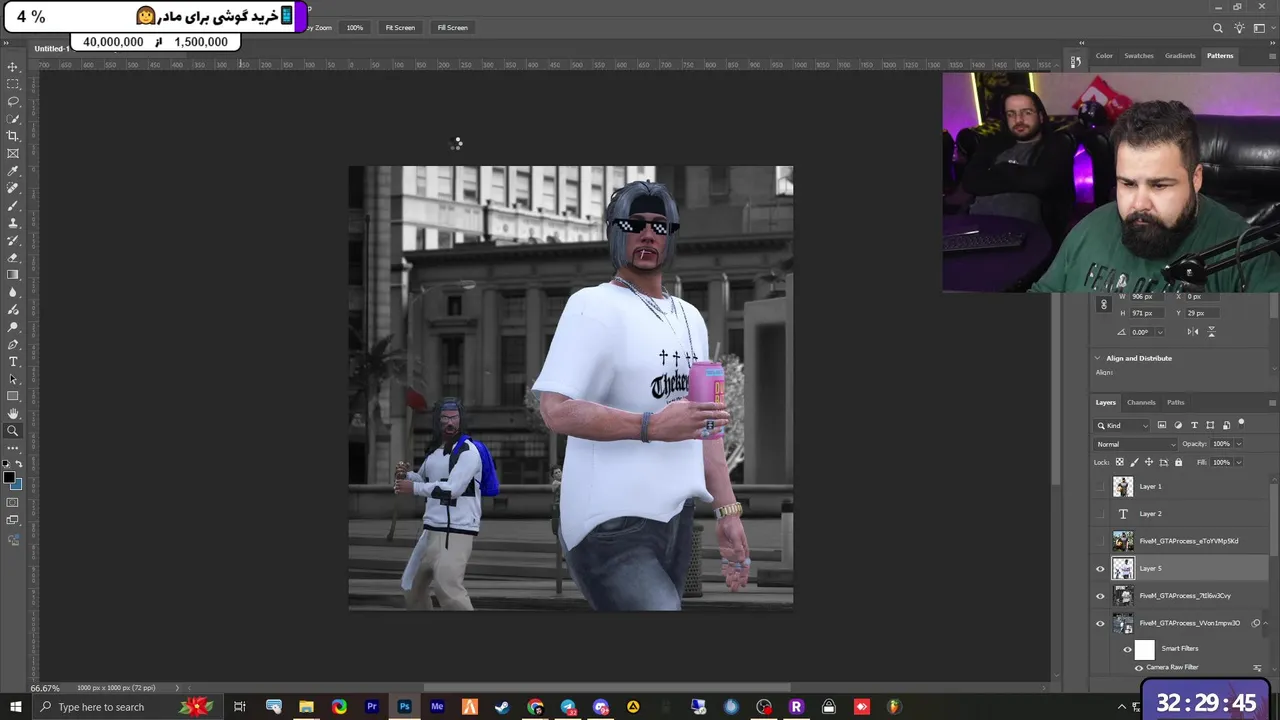Select the Brush tool
This screenshot has width=1280, height=720.
[13, 205]
